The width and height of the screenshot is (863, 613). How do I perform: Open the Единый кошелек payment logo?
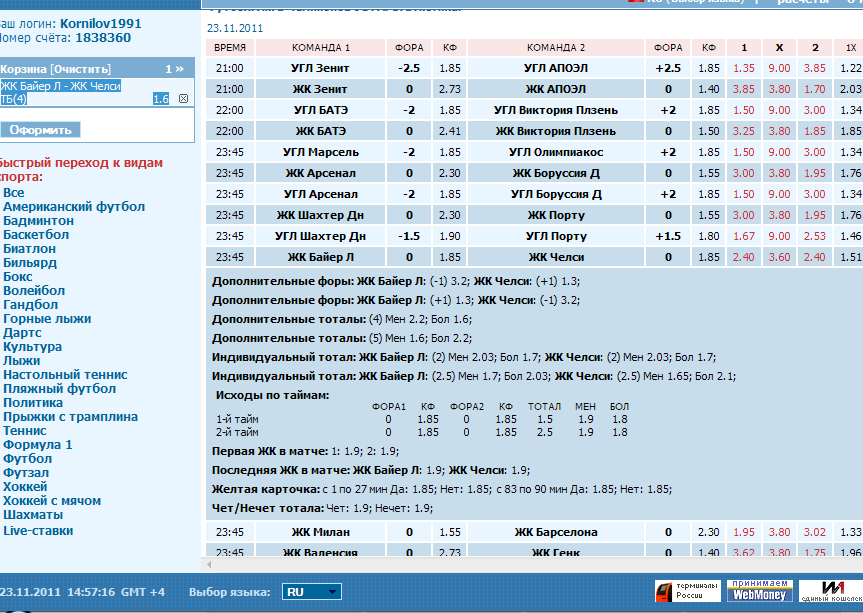tap(831, 591)
